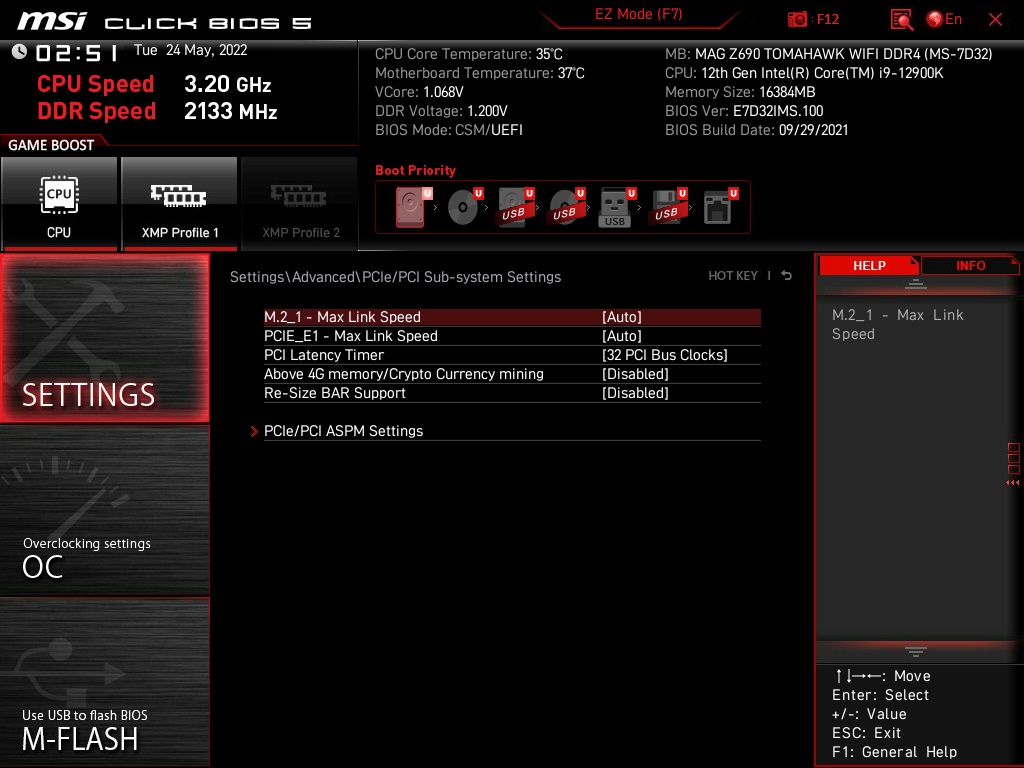
Task: Switch to the HELP tab
Action: 869,265
